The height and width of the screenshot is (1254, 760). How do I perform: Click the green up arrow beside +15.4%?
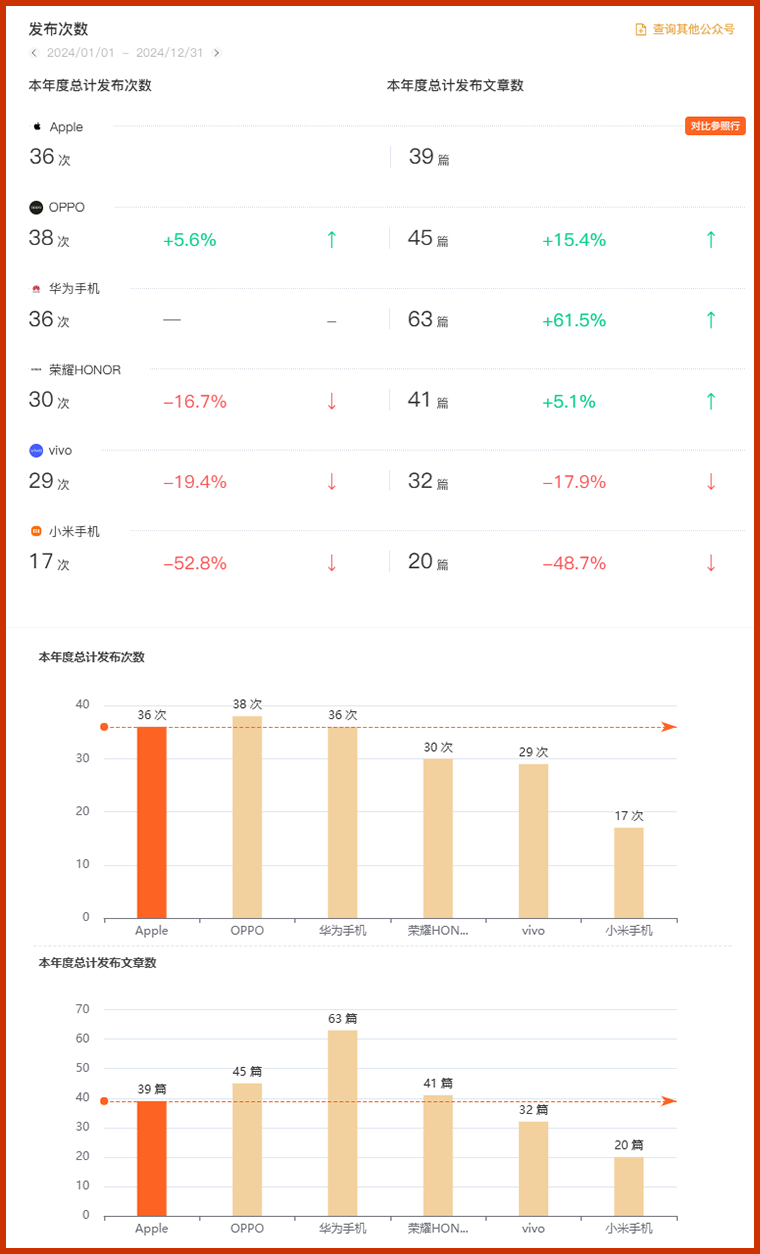(x=711, y=239)
